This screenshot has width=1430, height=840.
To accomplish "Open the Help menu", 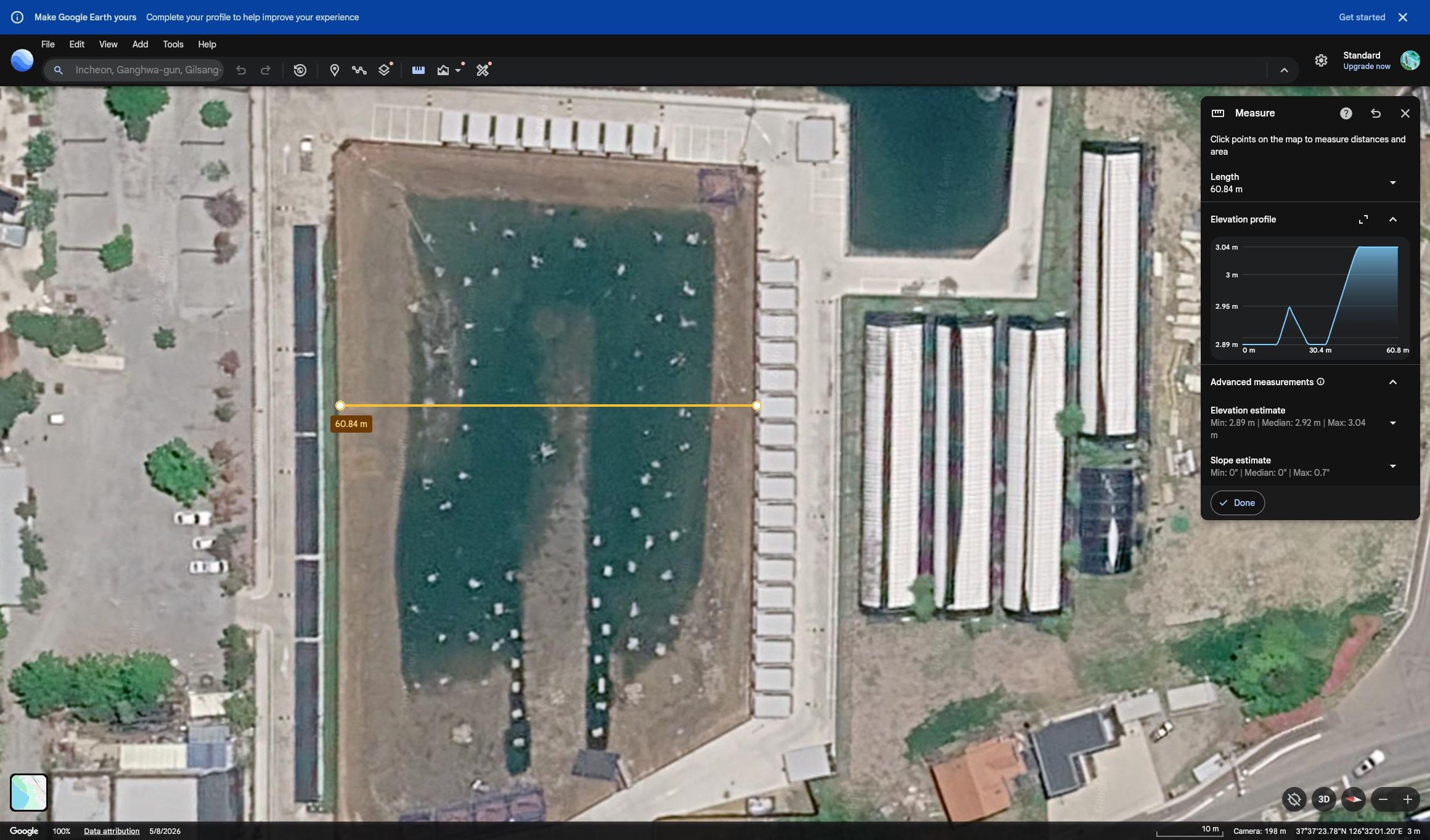I will click(207, 44).
